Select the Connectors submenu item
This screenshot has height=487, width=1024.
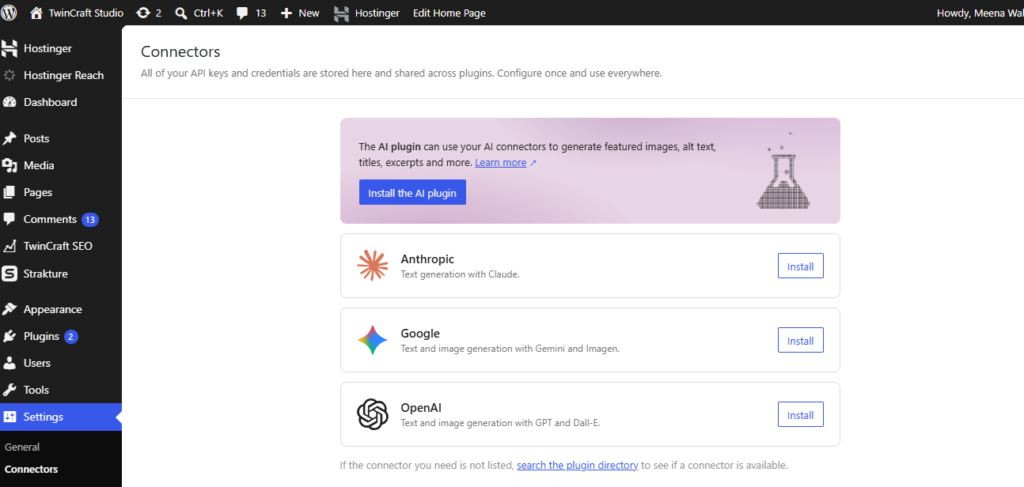[x=31, y=469]
